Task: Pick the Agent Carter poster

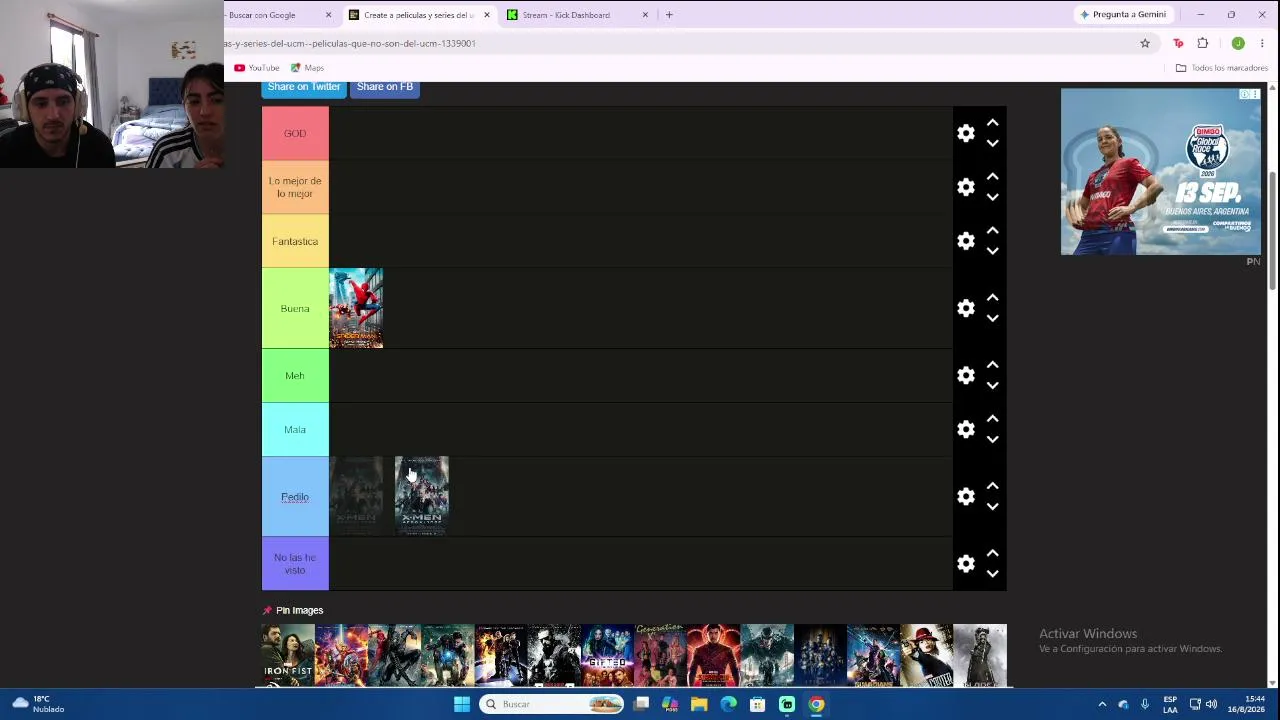Action: pyautogui.click(x=926, y=655)
